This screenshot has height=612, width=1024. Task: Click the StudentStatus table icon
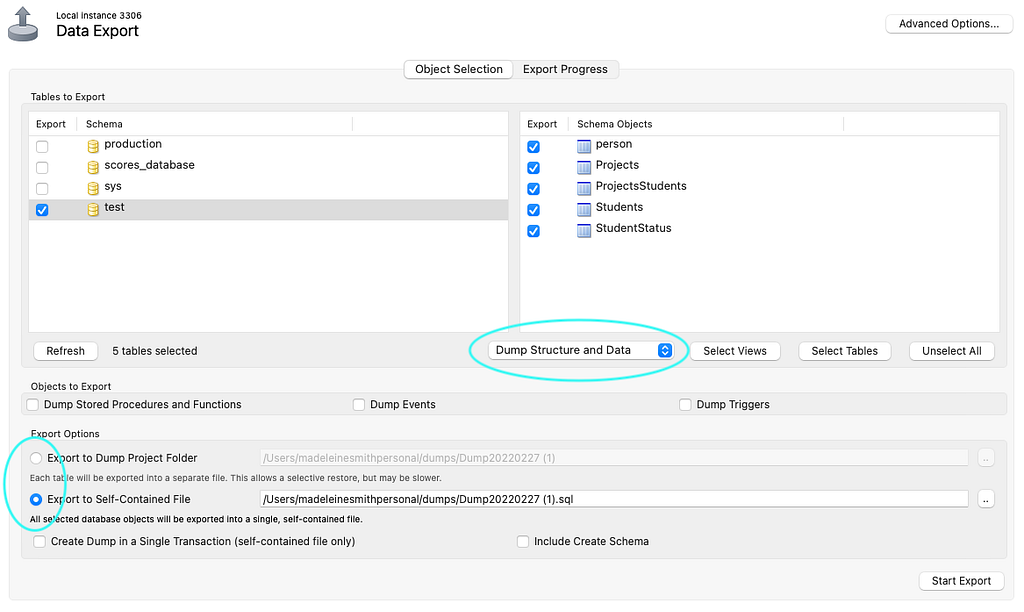point(584,231)
